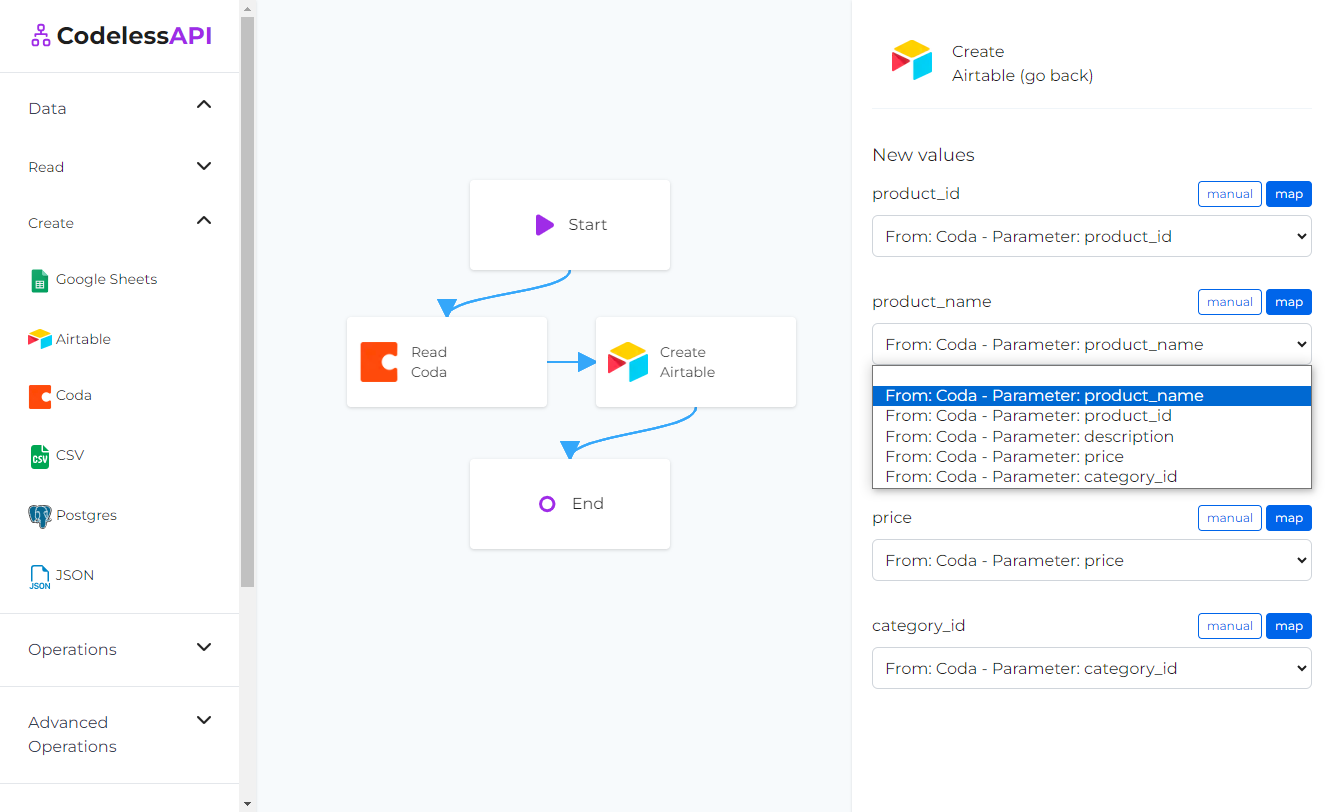This screenshot has width=1332, height=812.
Task: Click the JSON label in sidebar
Action: point(75,575)
